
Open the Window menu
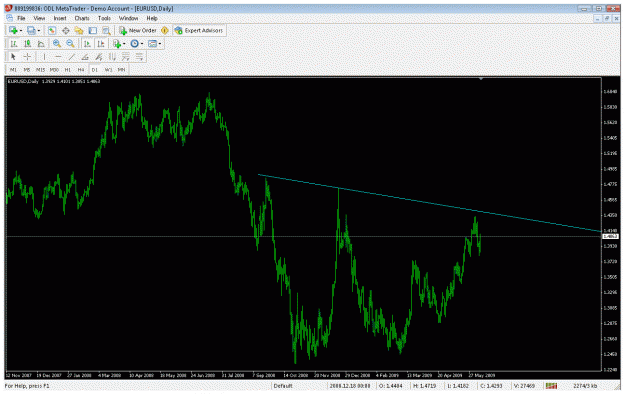click(x=128, y=18)
